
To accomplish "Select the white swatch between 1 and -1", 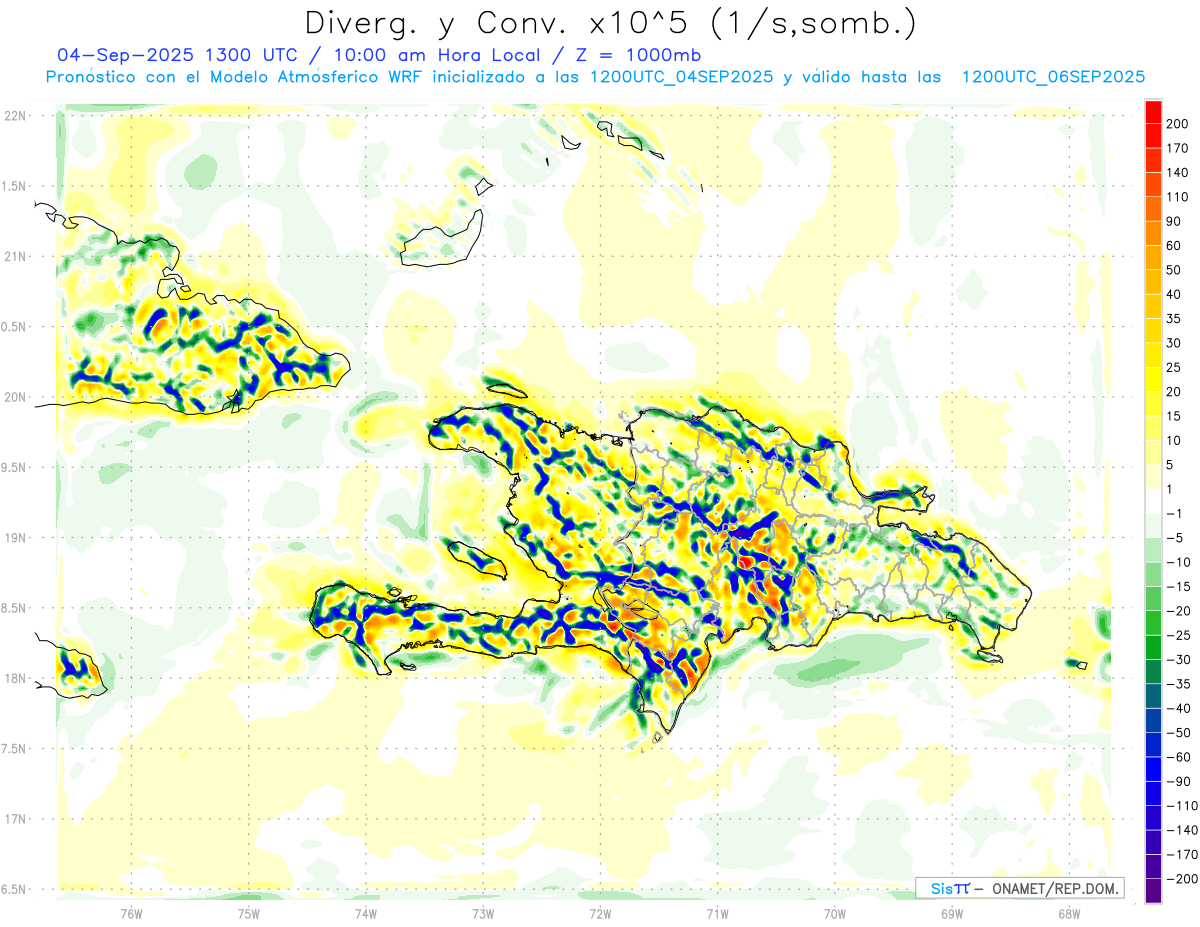I will click(x=1153, y=501).
